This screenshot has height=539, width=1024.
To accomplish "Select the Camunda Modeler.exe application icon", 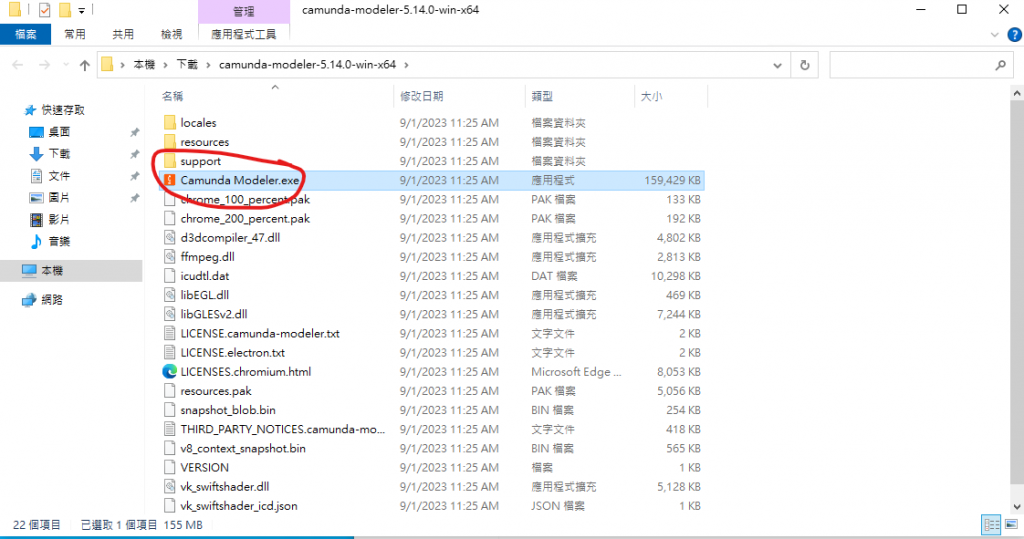I will click(170, 180).
